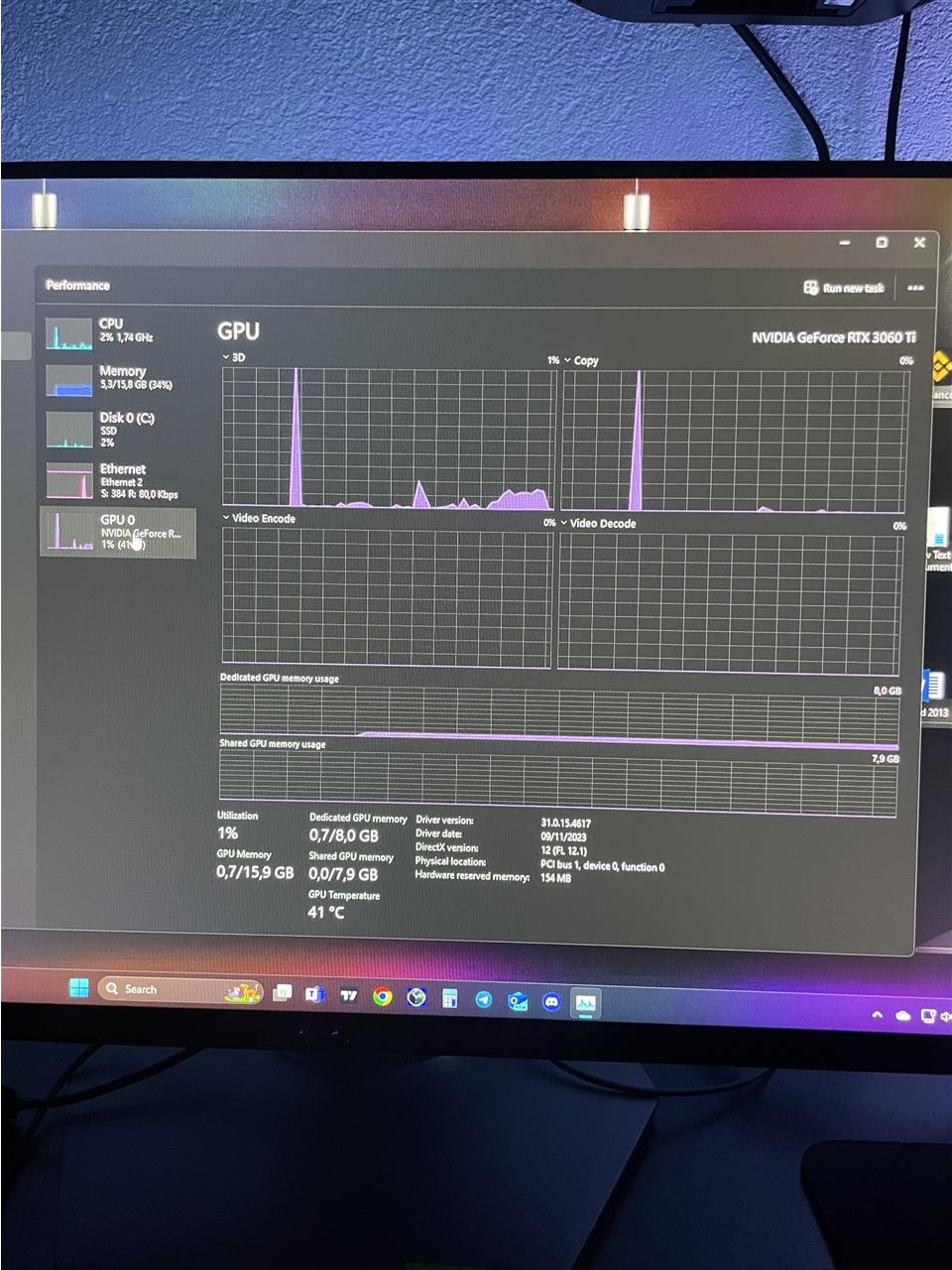Click the 41 °C GPU temperature value
This screenshot has height=1270, width=952.
326,912
